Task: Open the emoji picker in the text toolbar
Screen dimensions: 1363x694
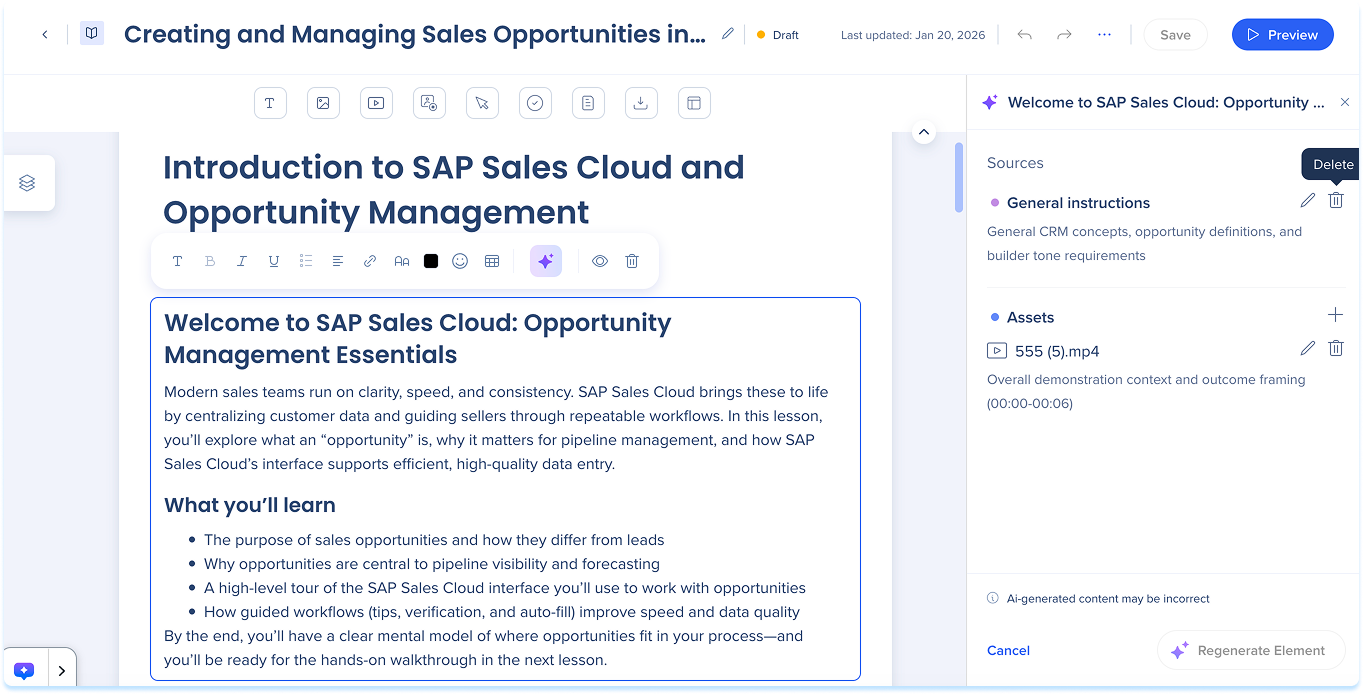Action: click(x=460, y=261)
